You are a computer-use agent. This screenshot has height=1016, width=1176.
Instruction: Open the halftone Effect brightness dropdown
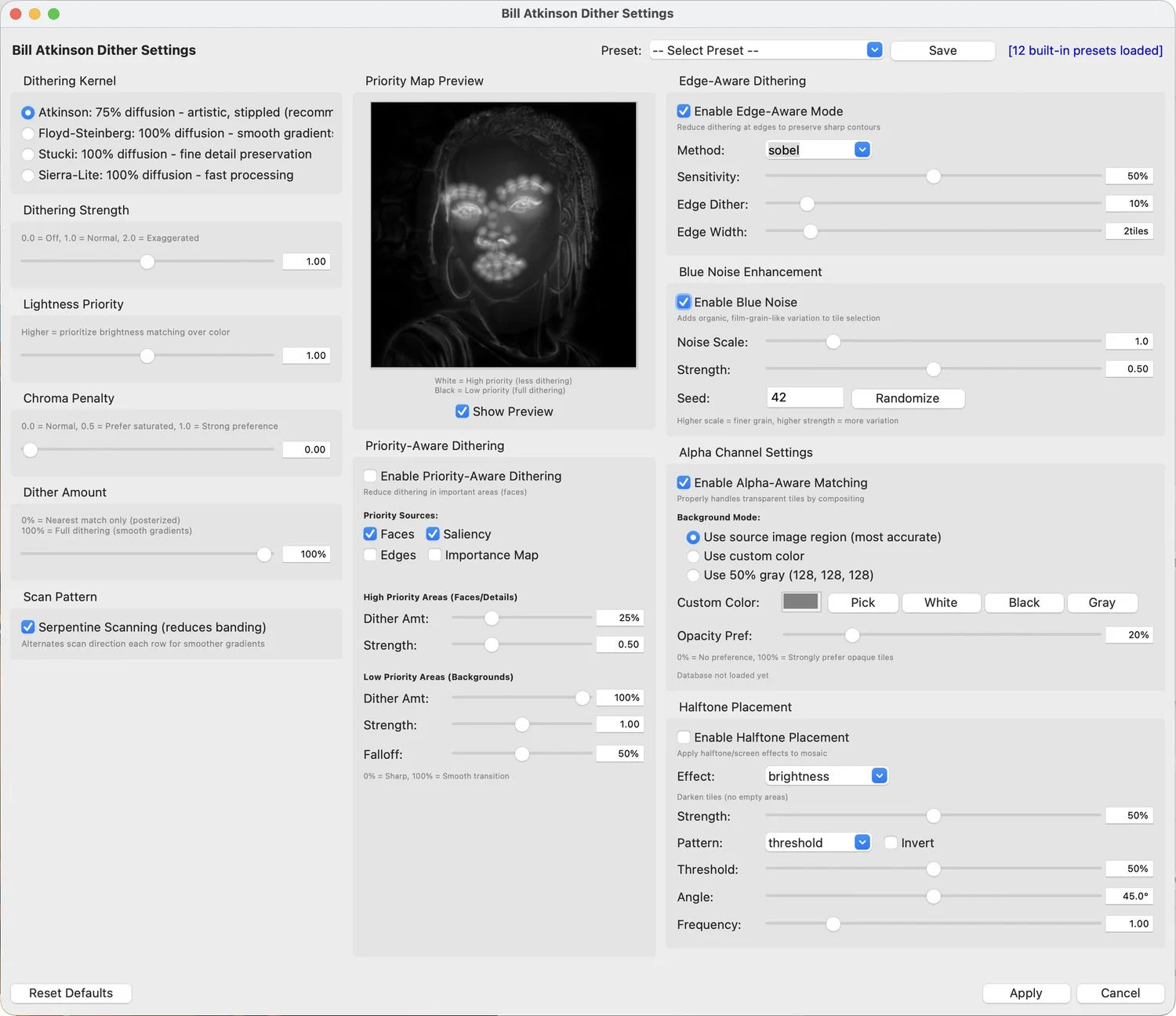(826, 776)
